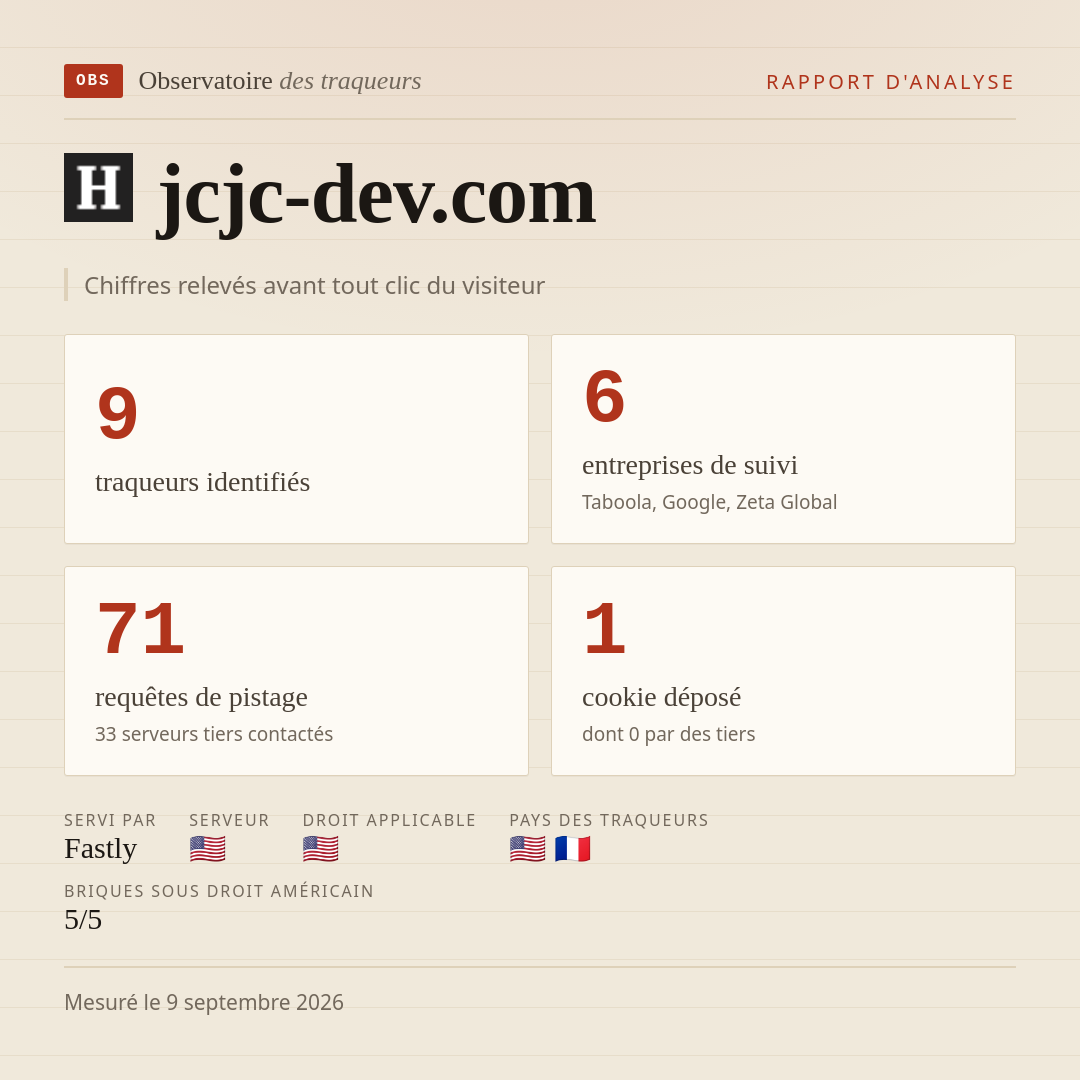Click the 'Serveur' column label
Viewport: 1080px width, 1080px height.
point(229,820)
